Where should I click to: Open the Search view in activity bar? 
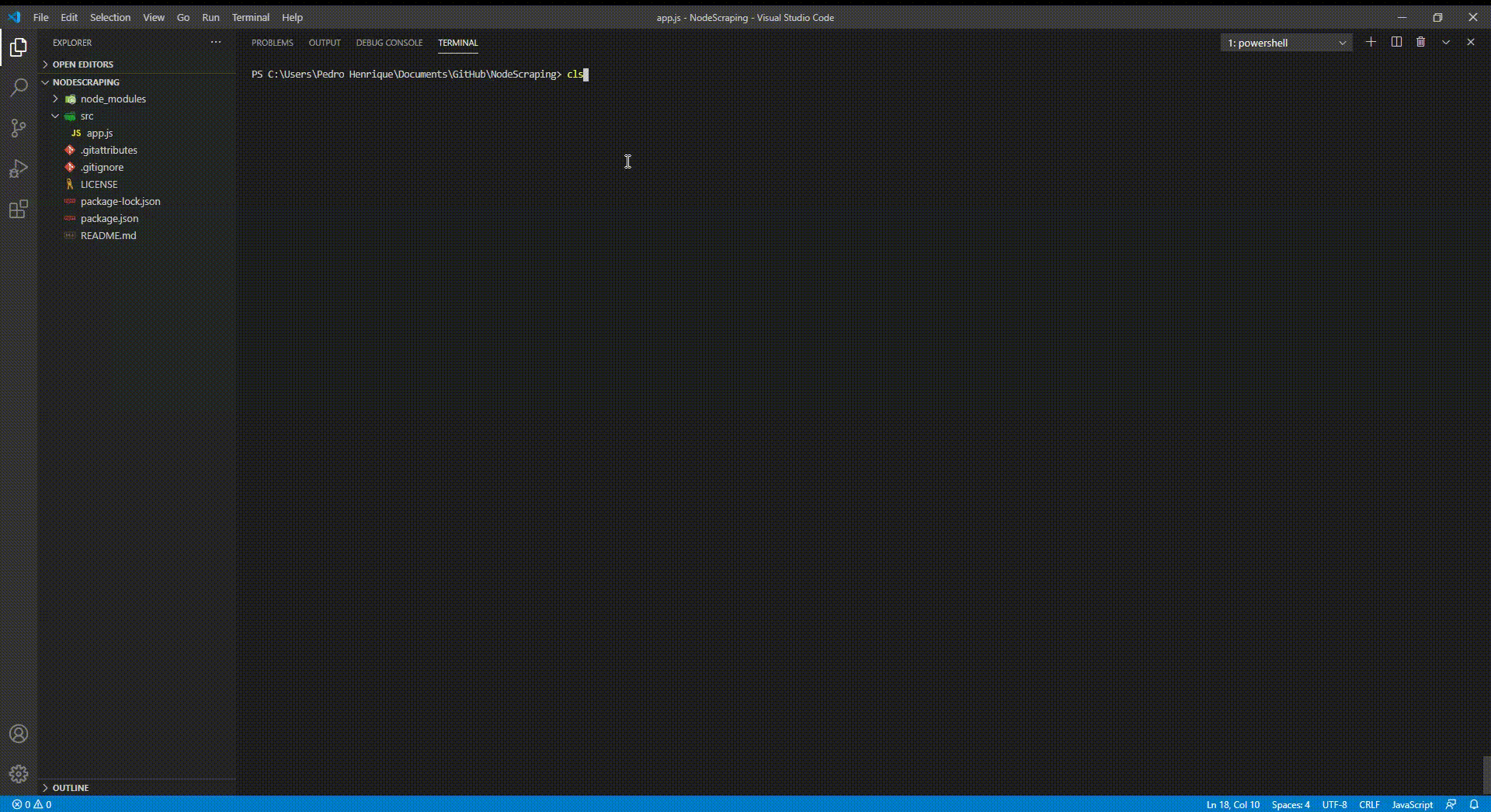pos(19,88)
